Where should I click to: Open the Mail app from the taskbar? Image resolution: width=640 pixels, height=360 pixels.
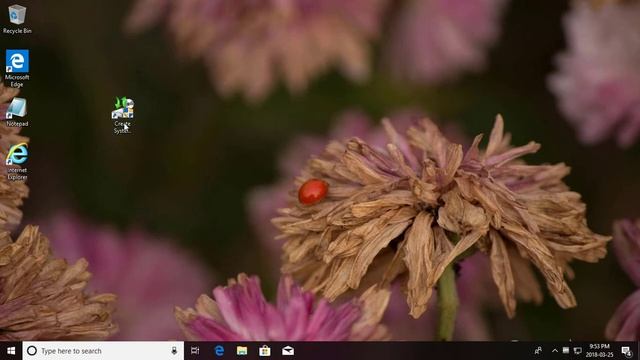point(288,351)
